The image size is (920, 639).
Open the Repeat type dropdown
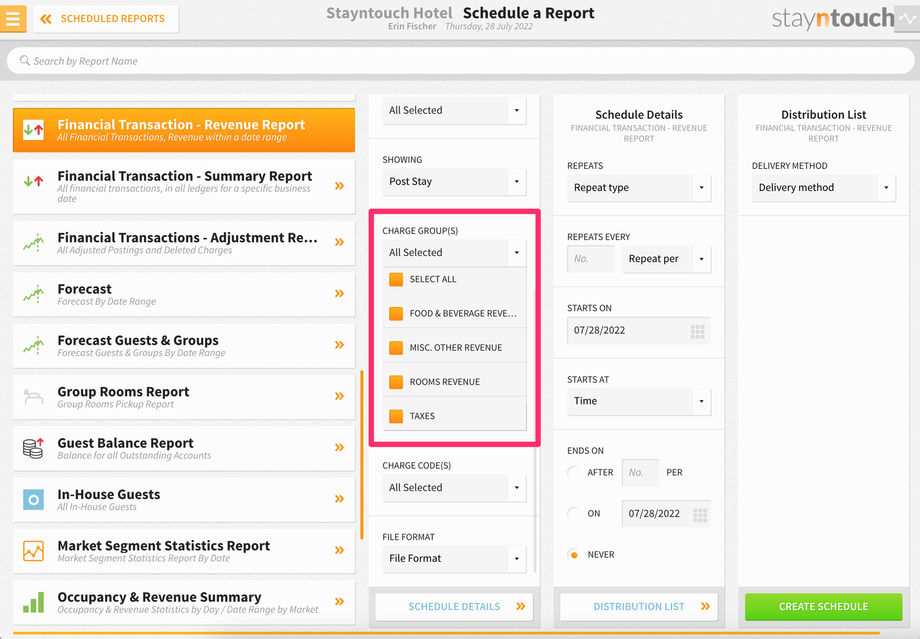[x=639, y=188]
